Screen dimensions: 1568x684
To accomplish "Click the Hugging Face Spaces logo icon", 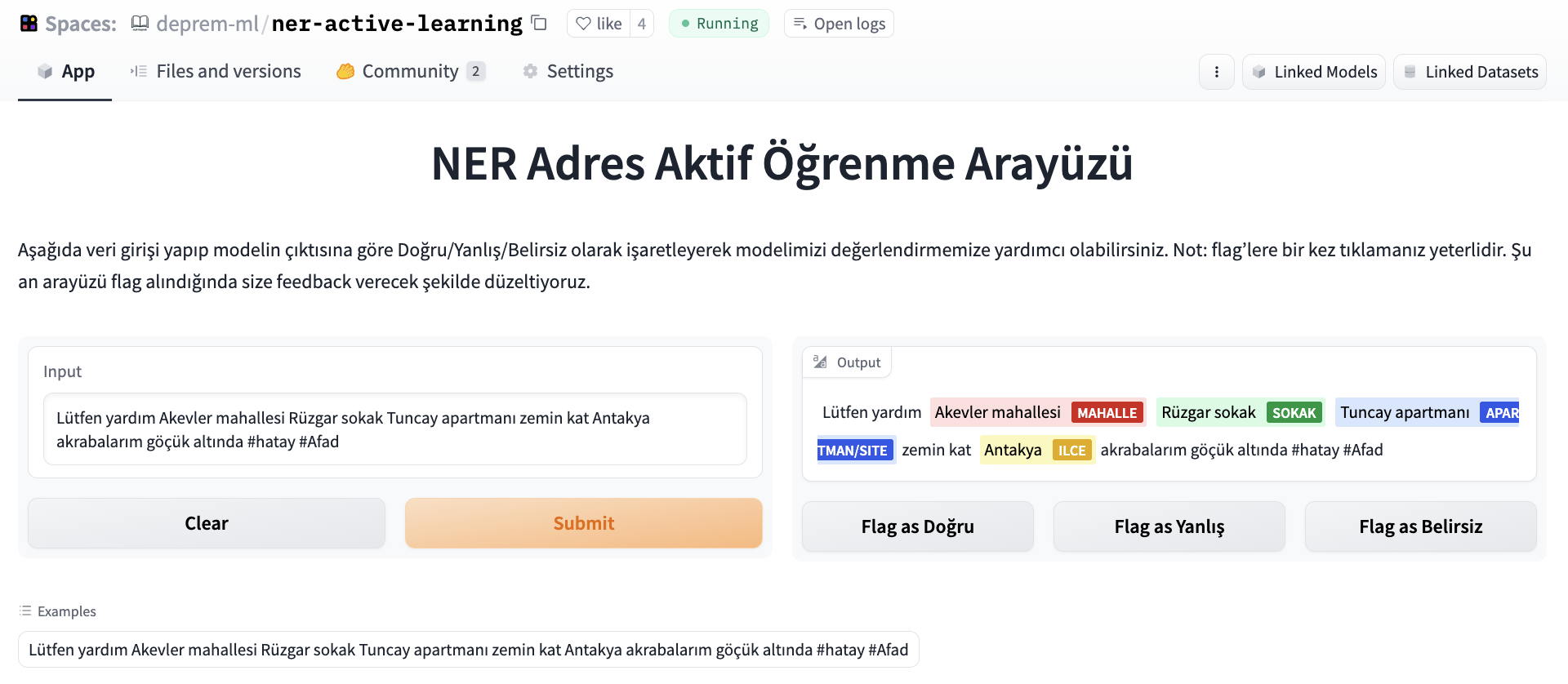I will coord(29,24).
